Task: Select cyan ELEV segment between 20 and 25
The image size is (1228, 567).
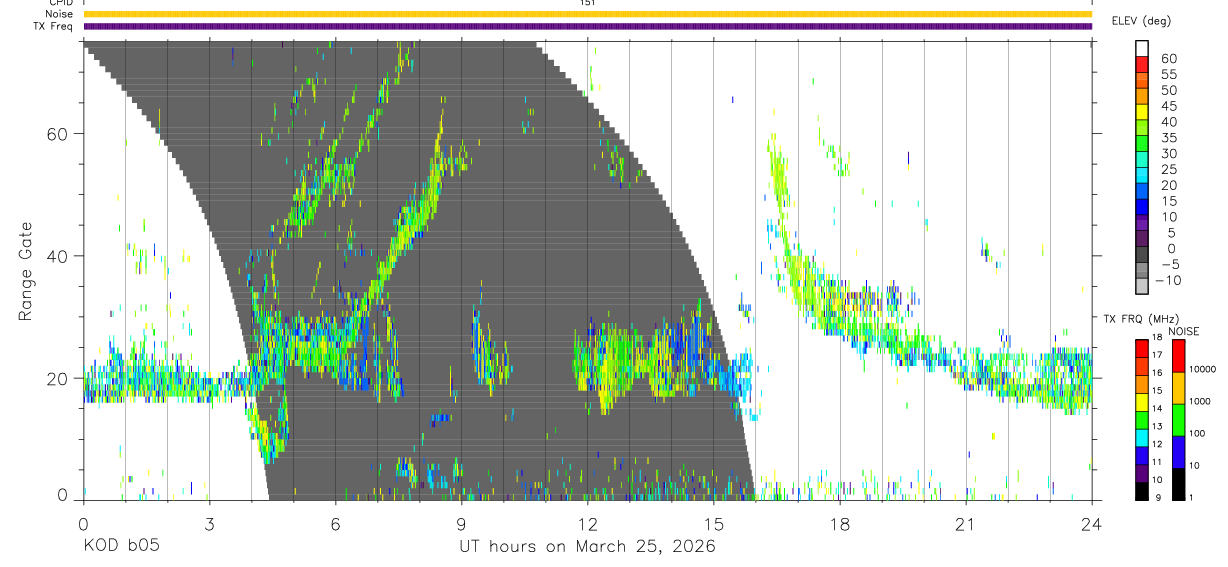Action: (1143, 177)
